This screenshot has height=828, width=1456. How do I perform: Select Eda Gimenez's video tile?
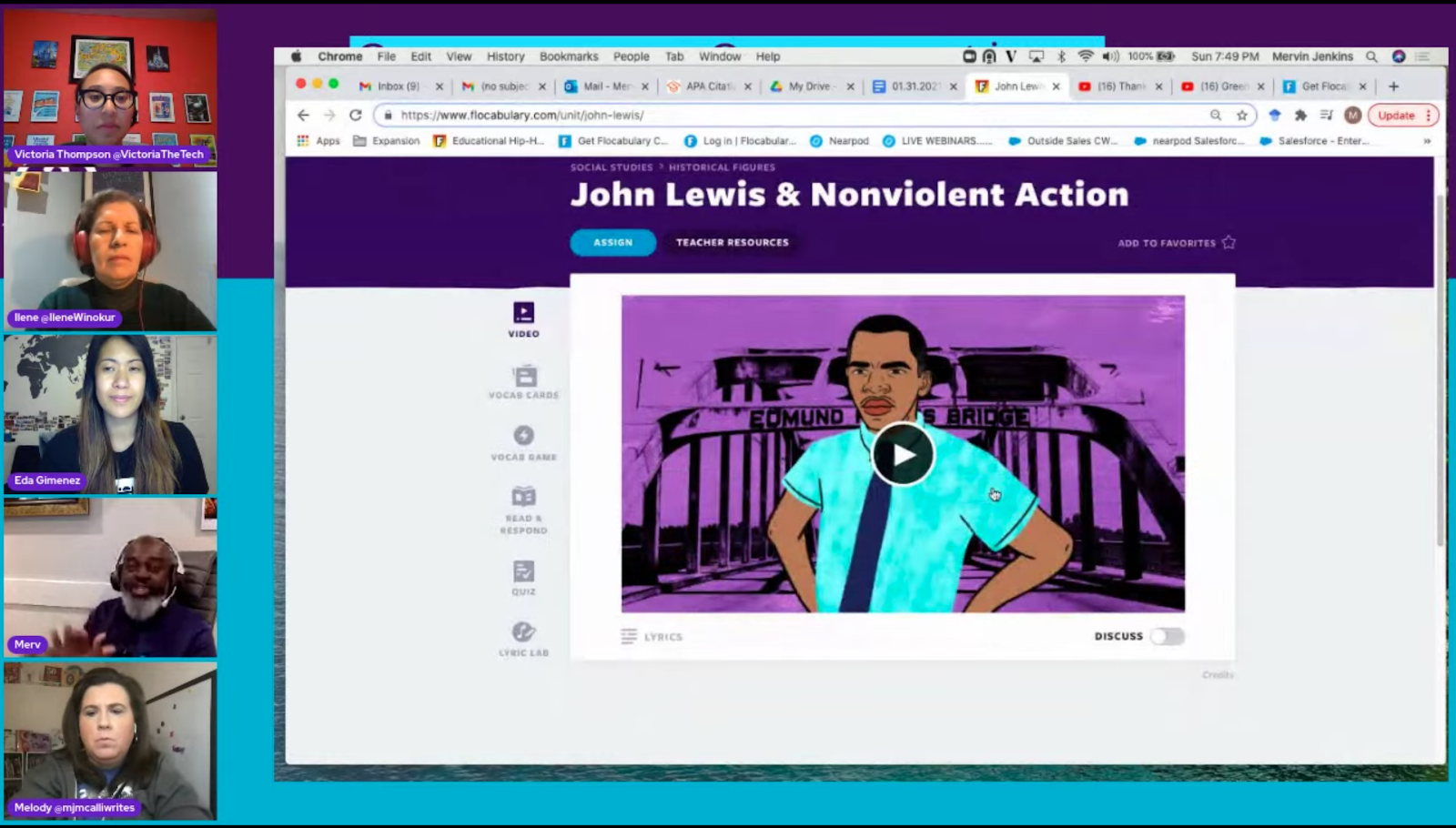(110, 415)
